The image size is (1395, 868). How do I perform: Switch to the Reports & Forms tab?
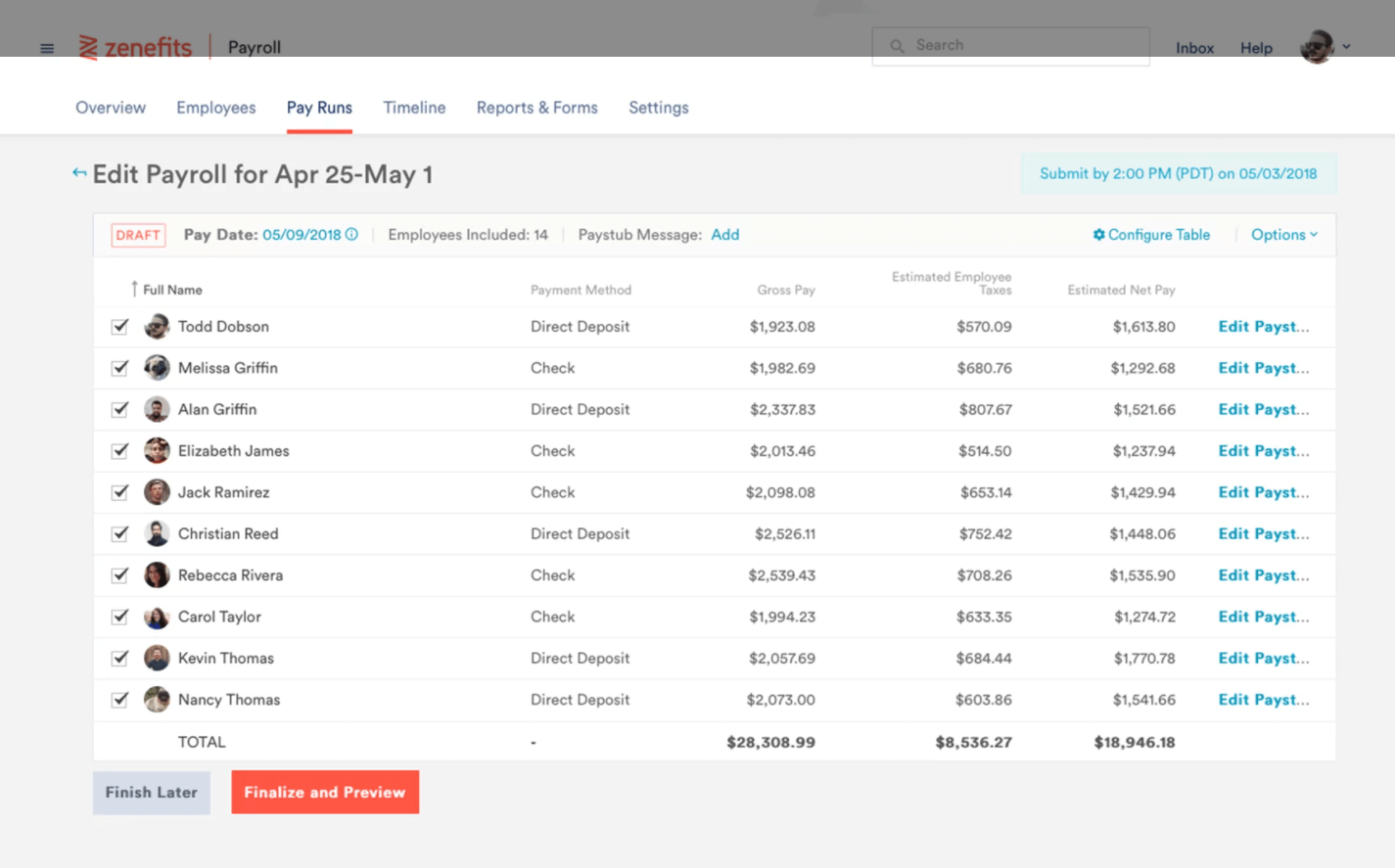pyautogui.click(x=536, y=108)
